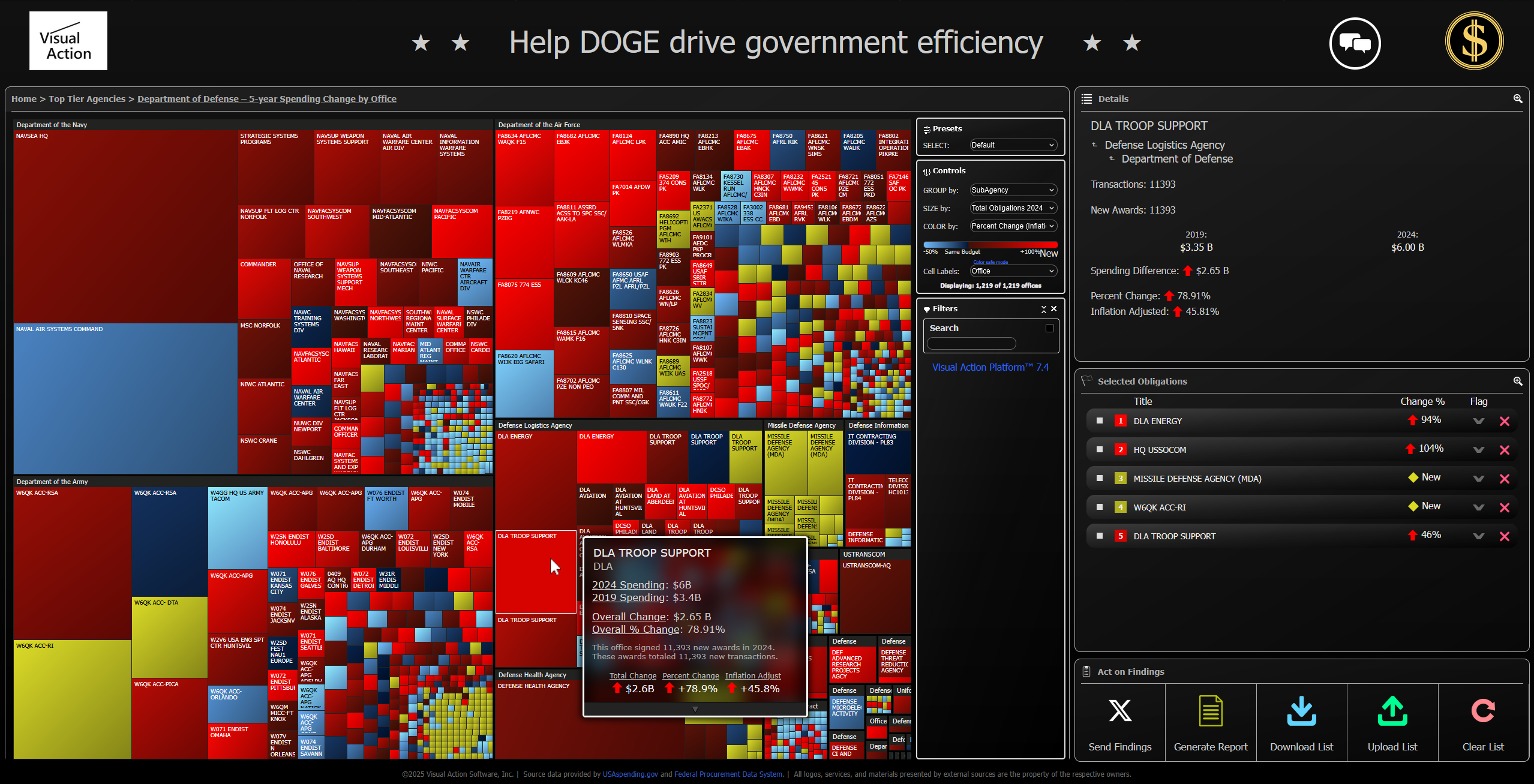Click the Clear List refresh icon

click(x=1482, y=711)
